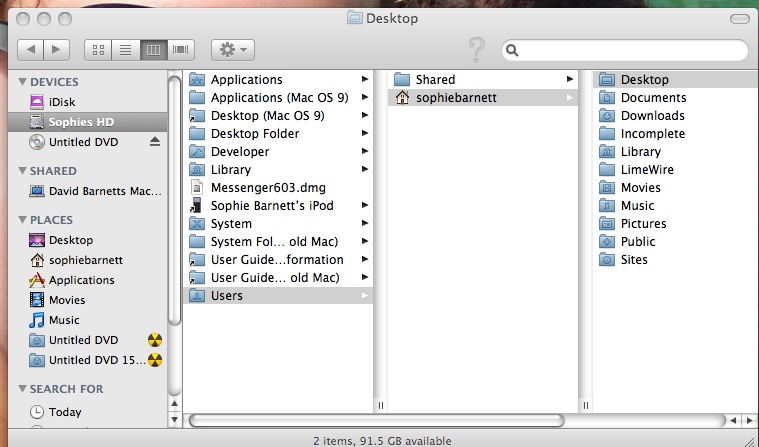
Task: Select Applications (Mac OS 9) folder
Action: click(278, 97)
